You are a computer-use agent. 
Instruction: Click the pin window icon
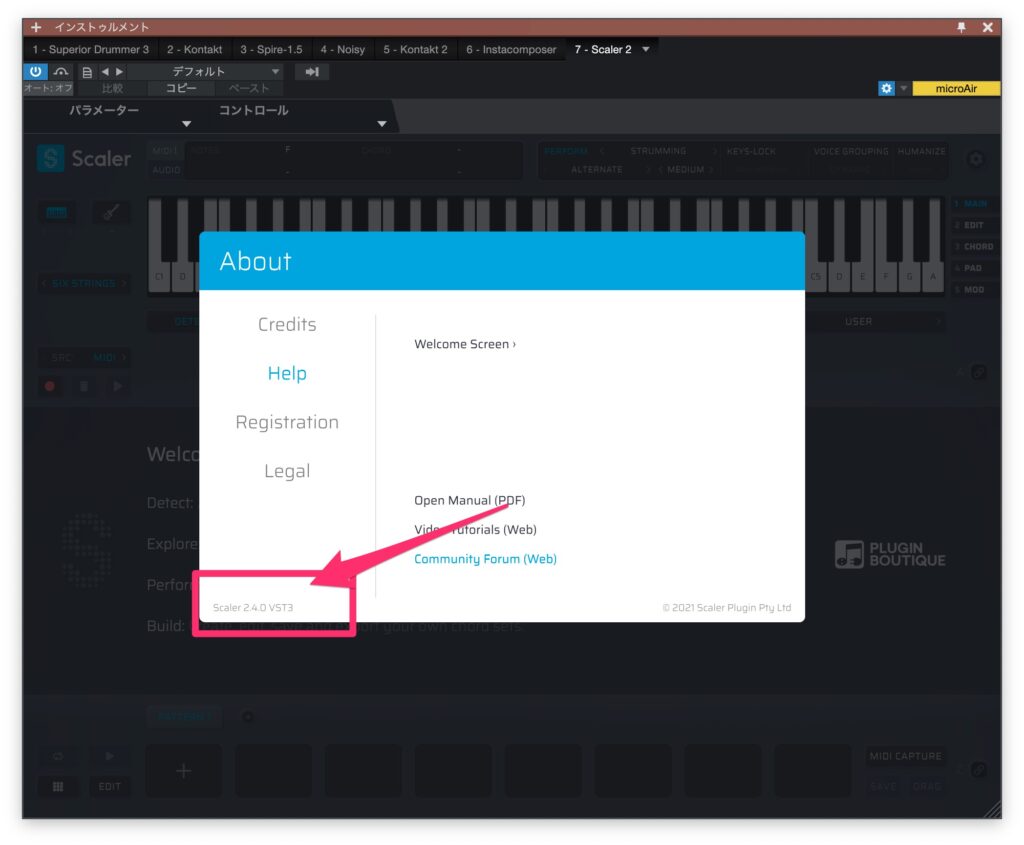tap(961, 27)
